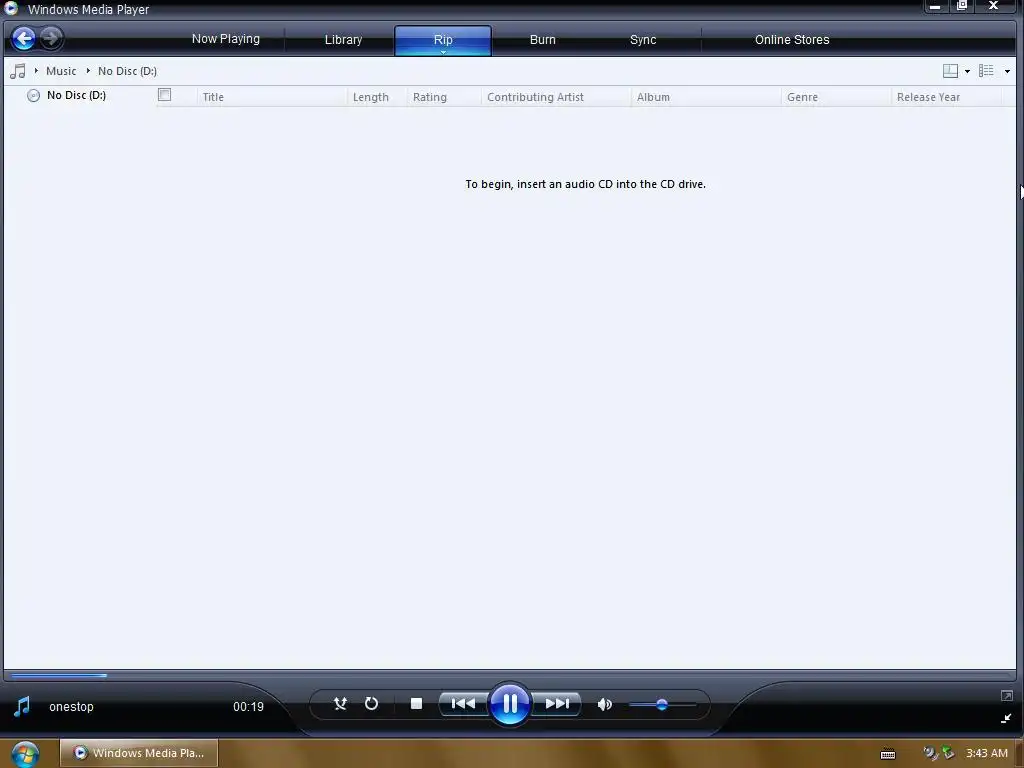Switch to the Library tab
Viewport: 1024px width, 768px height.
coord(343,40)
